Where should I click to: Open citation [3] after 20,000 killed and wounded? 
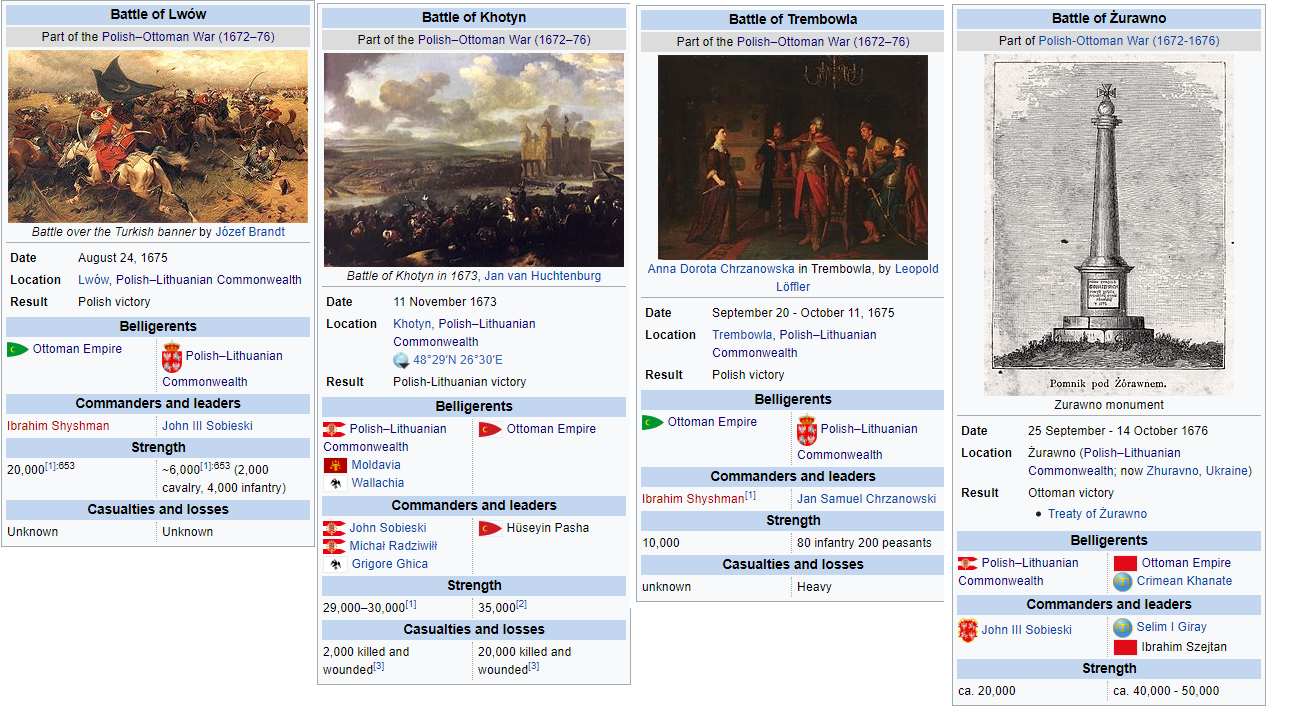pos(533,666)
